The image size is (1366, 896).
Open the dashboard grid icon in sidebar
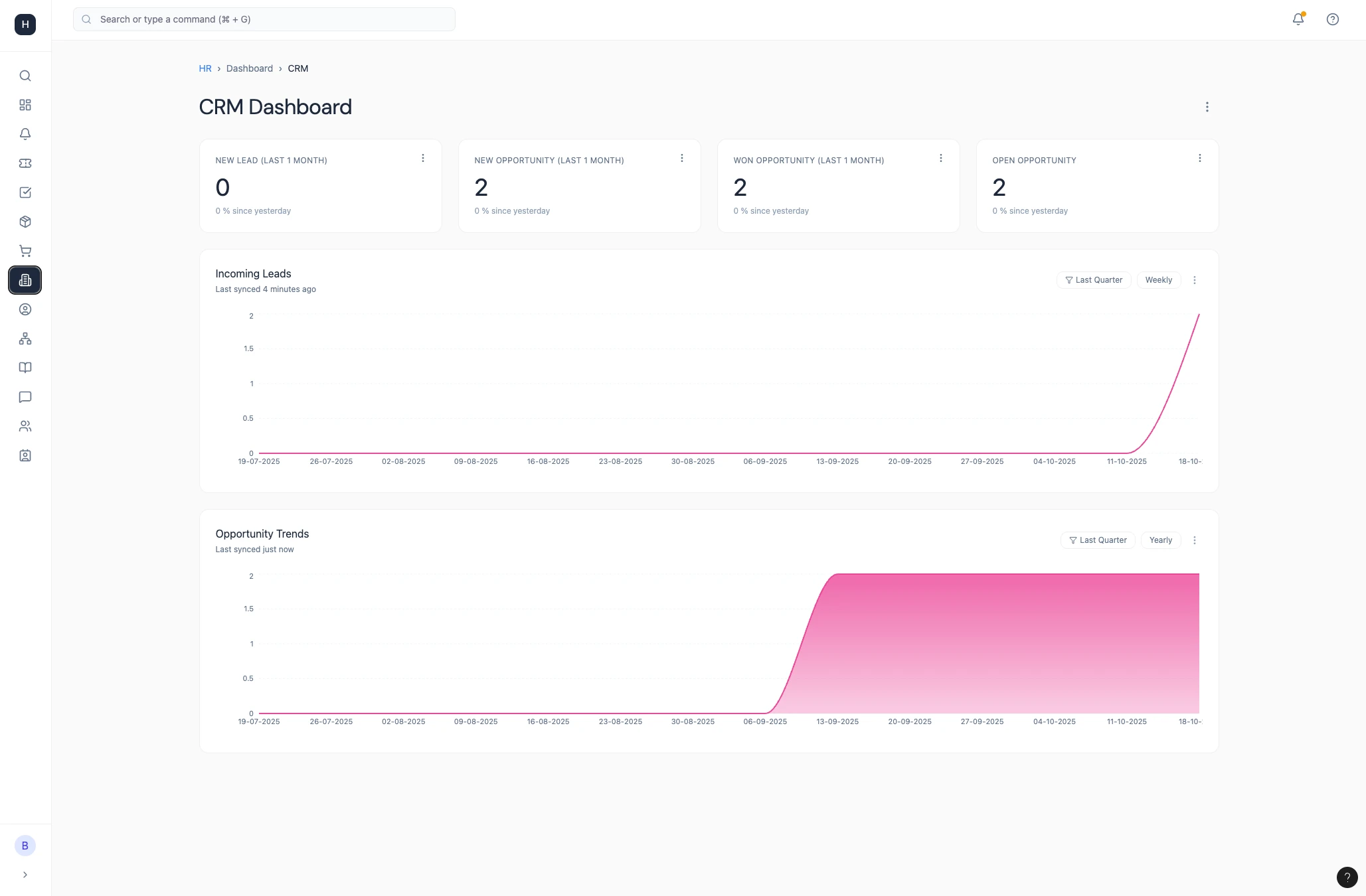point(25,105)
